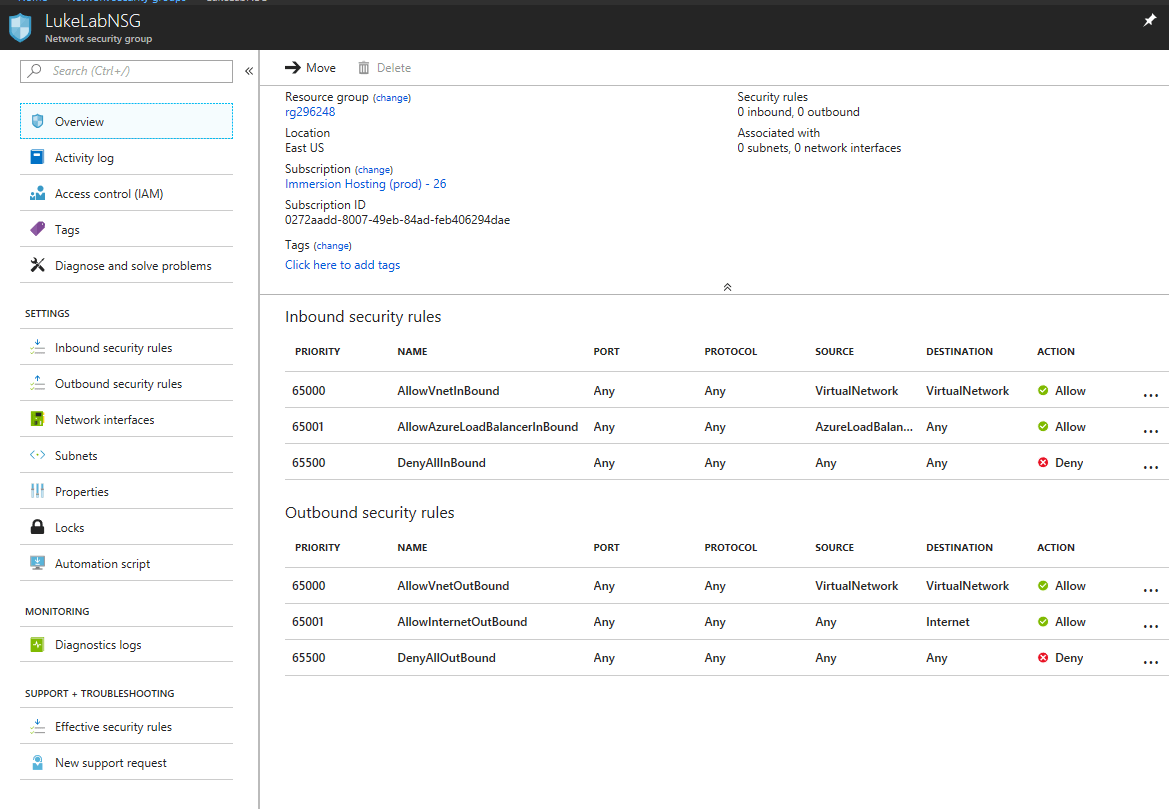Go to Access control (IAM)
Image resolution: width=1169 pixels, height=809 pixels.
(x=126, y=193)
